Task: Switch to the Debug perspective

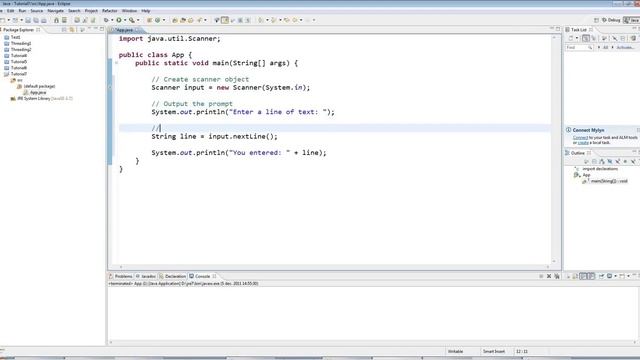Action: point(611,20)
